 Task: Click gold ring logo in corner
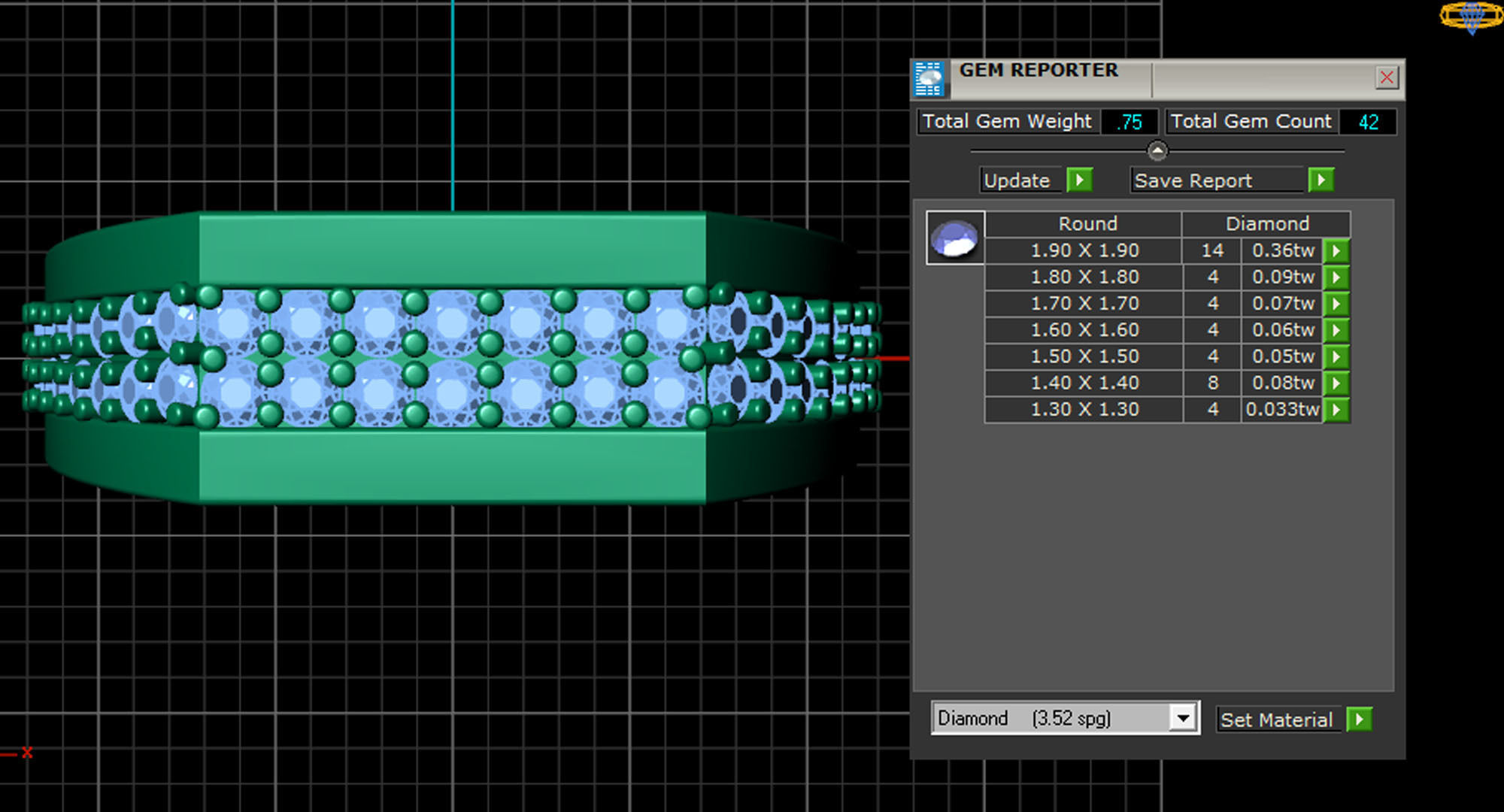[x=1471, y=17]
